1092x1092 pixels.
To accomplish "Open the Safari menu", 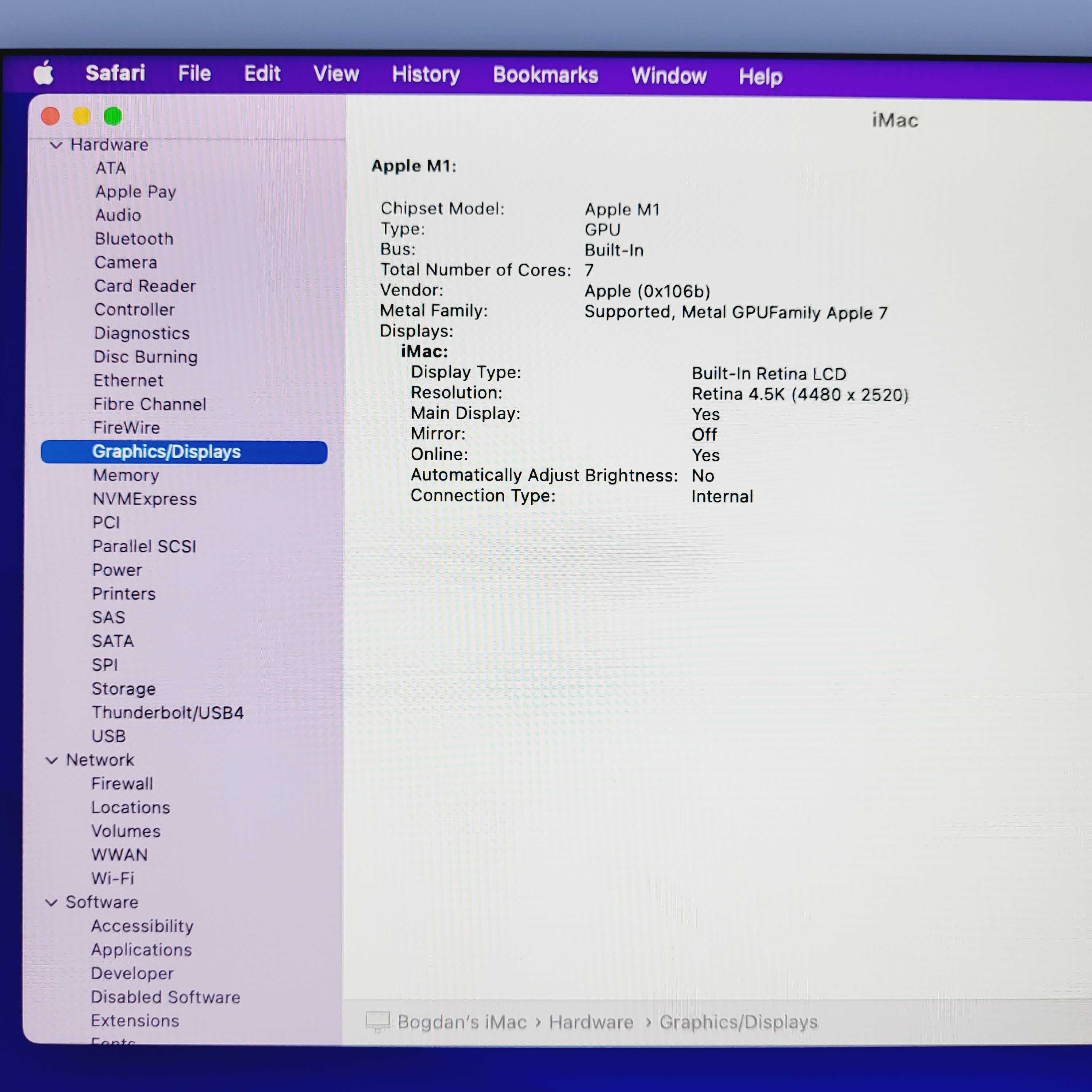I will click(115, 73).
